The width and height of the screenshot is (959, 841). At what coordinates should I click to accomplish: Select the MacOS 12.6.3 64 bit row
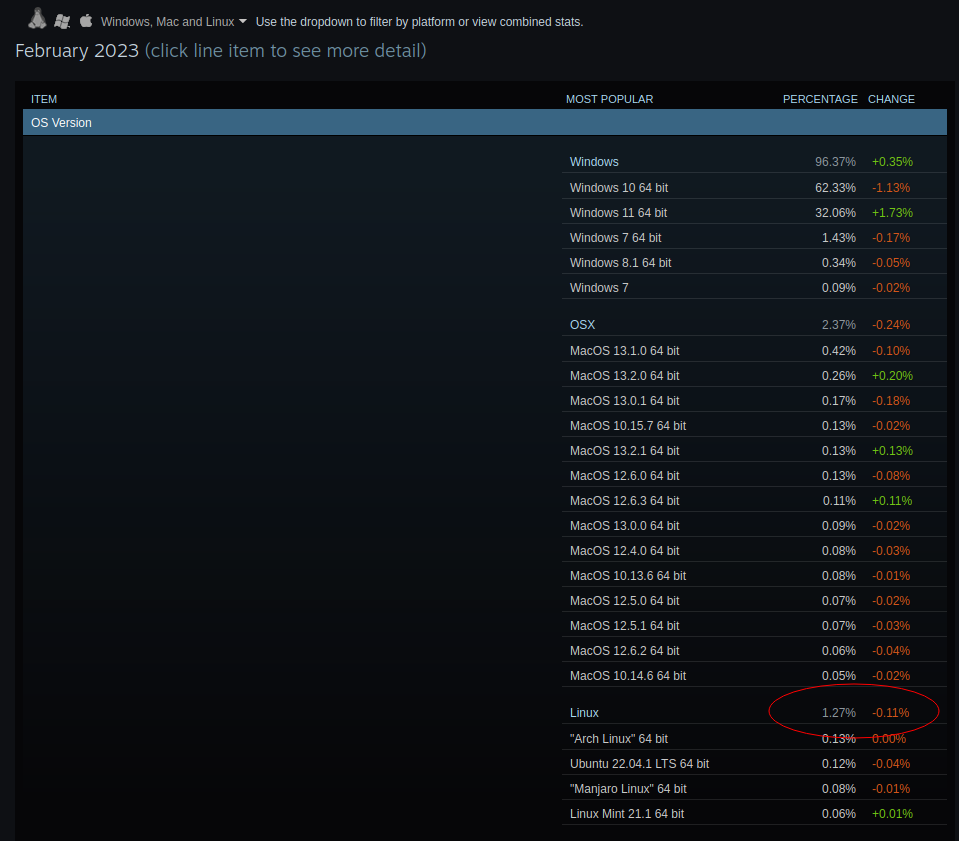754,500
